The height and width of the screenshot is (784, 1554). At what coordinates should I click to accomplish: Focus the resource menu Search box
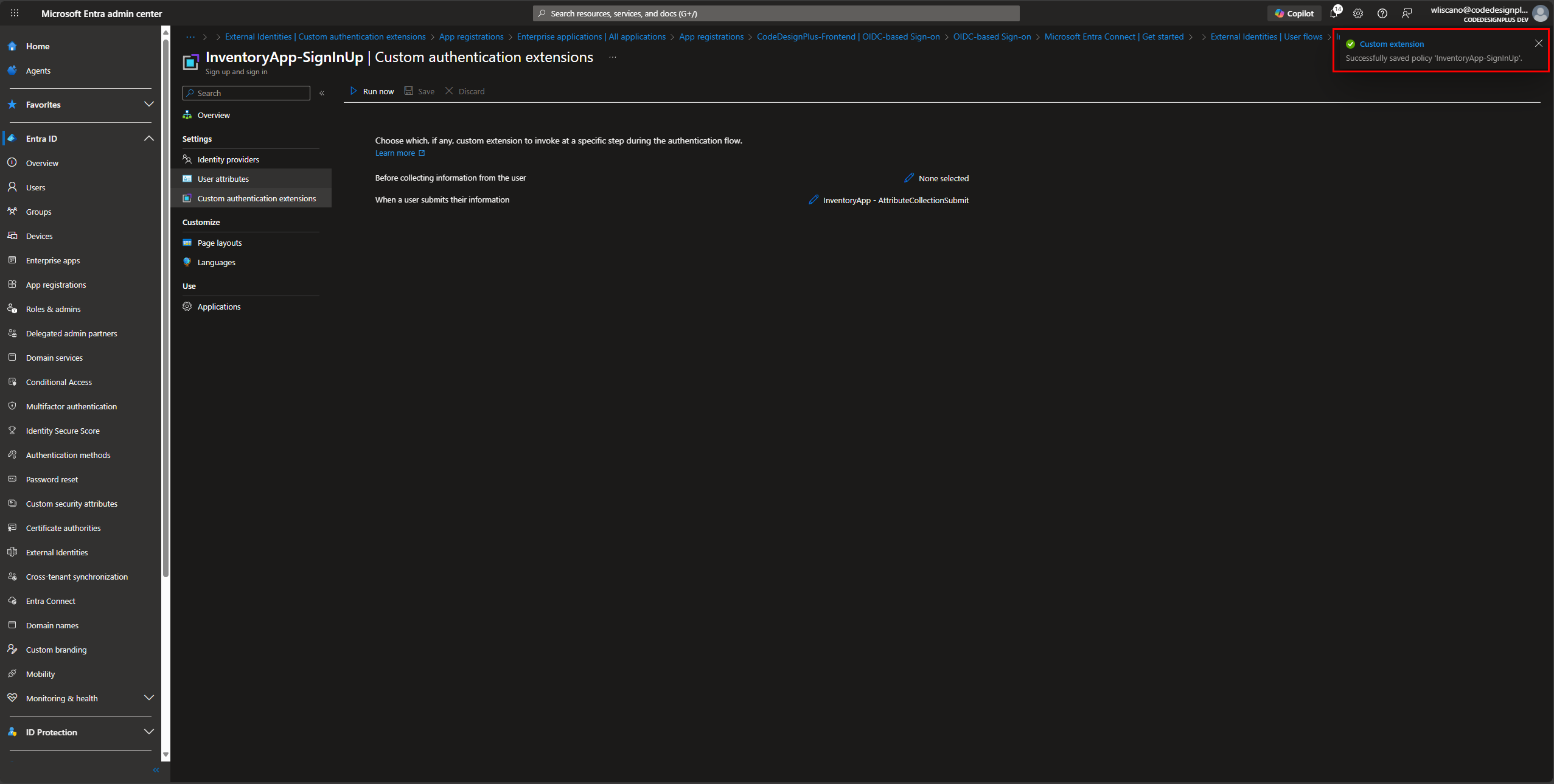pos(246,93)
